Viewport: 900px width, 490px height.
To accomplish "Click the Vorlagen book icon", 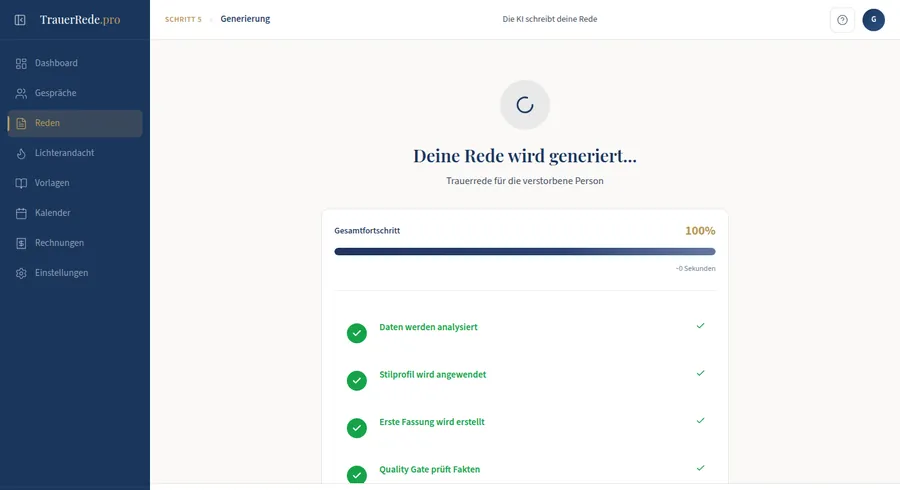I will (21, 183).
